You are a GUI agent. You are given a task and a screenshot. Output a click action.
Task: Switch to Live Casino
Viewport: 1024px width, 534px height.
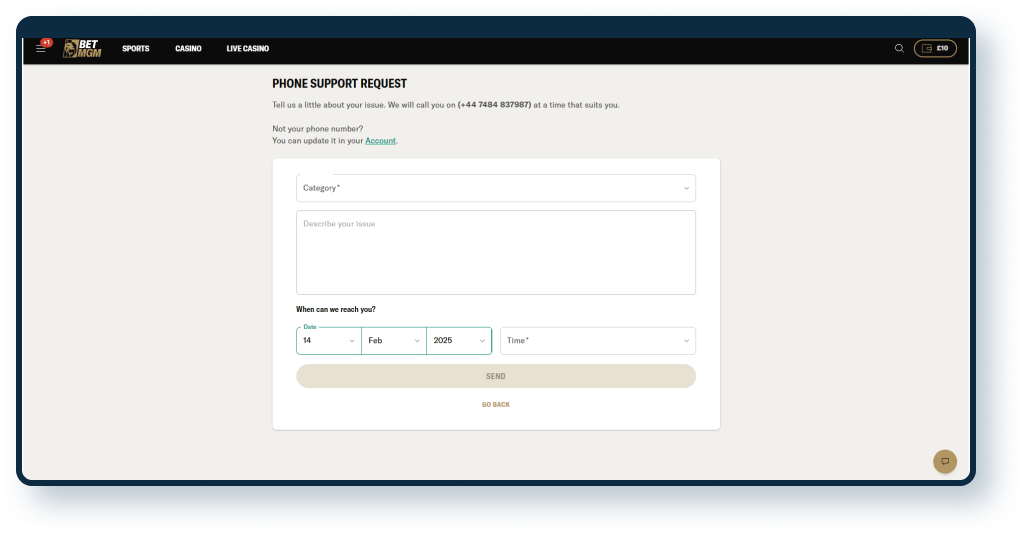[247, 49]
